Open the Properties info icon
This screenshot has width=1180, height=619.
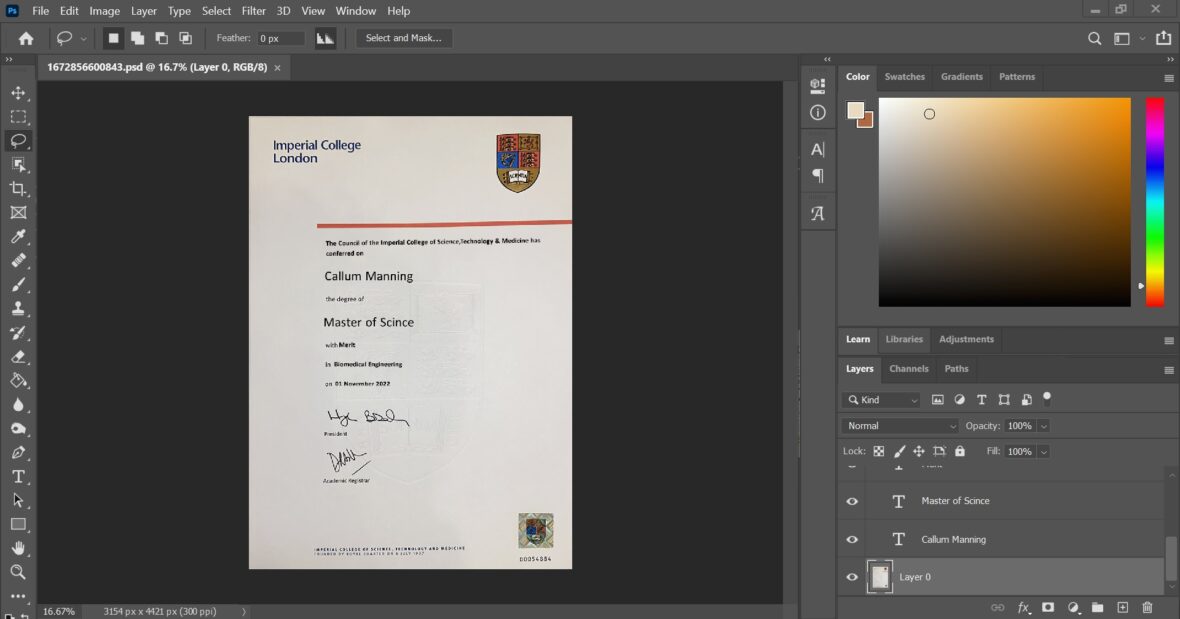point(817,113)
